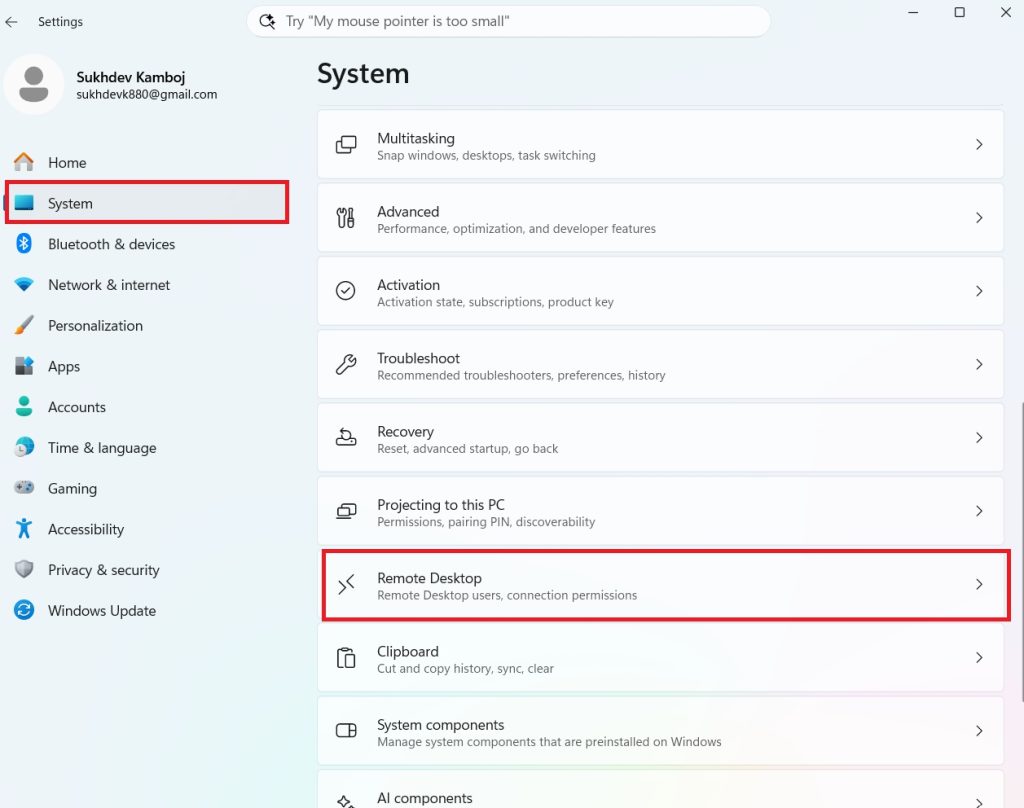Open Network & internet settings
This screenshot has width=1024, height=808.
pyautogui.click(x=109, y=285)
